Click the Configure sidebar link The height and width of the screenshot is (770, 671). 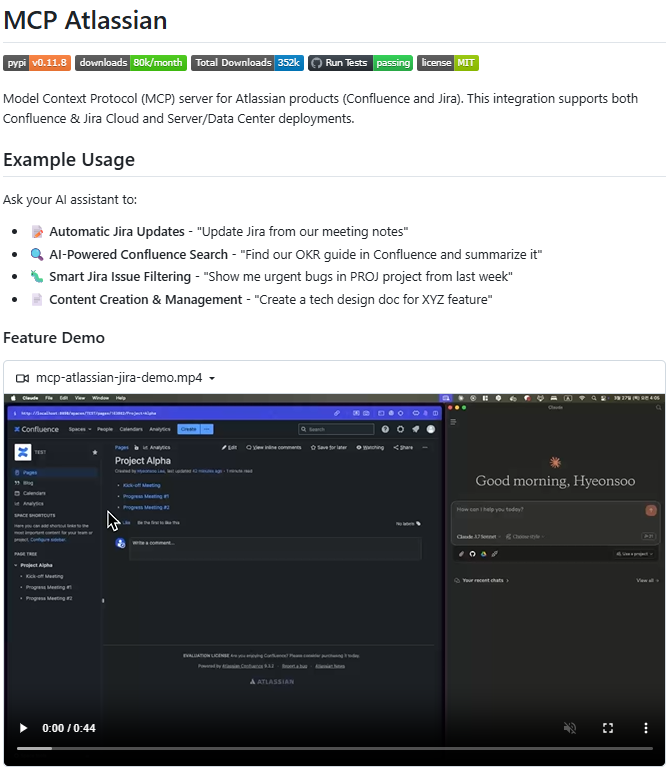[48, 539]
